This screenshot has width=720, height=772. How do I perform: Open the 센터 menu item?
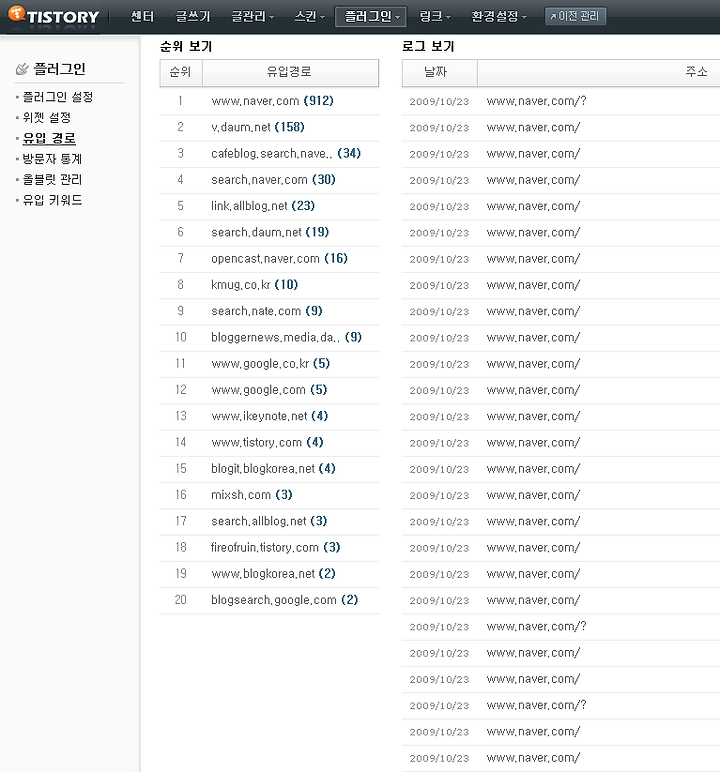pyautogui.click(x=142, y=16)
